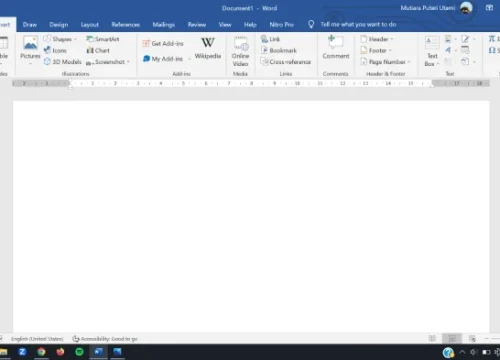Open the Pictures insert menu
This screenshot has width=500, height=360.
click(30, 50)
